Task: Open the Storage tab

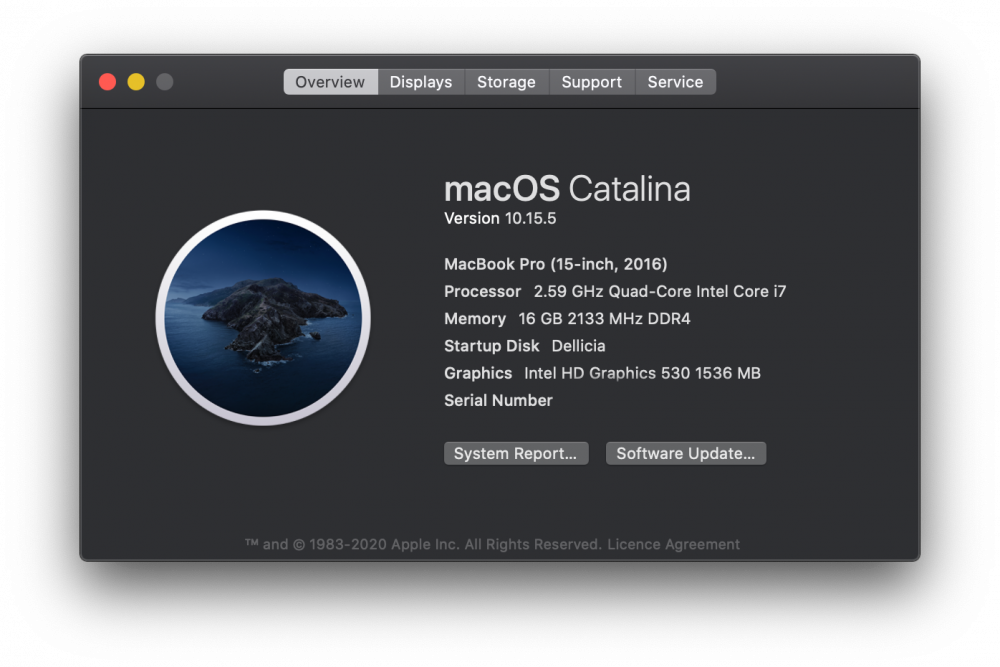Action: [x=506, y=82]
